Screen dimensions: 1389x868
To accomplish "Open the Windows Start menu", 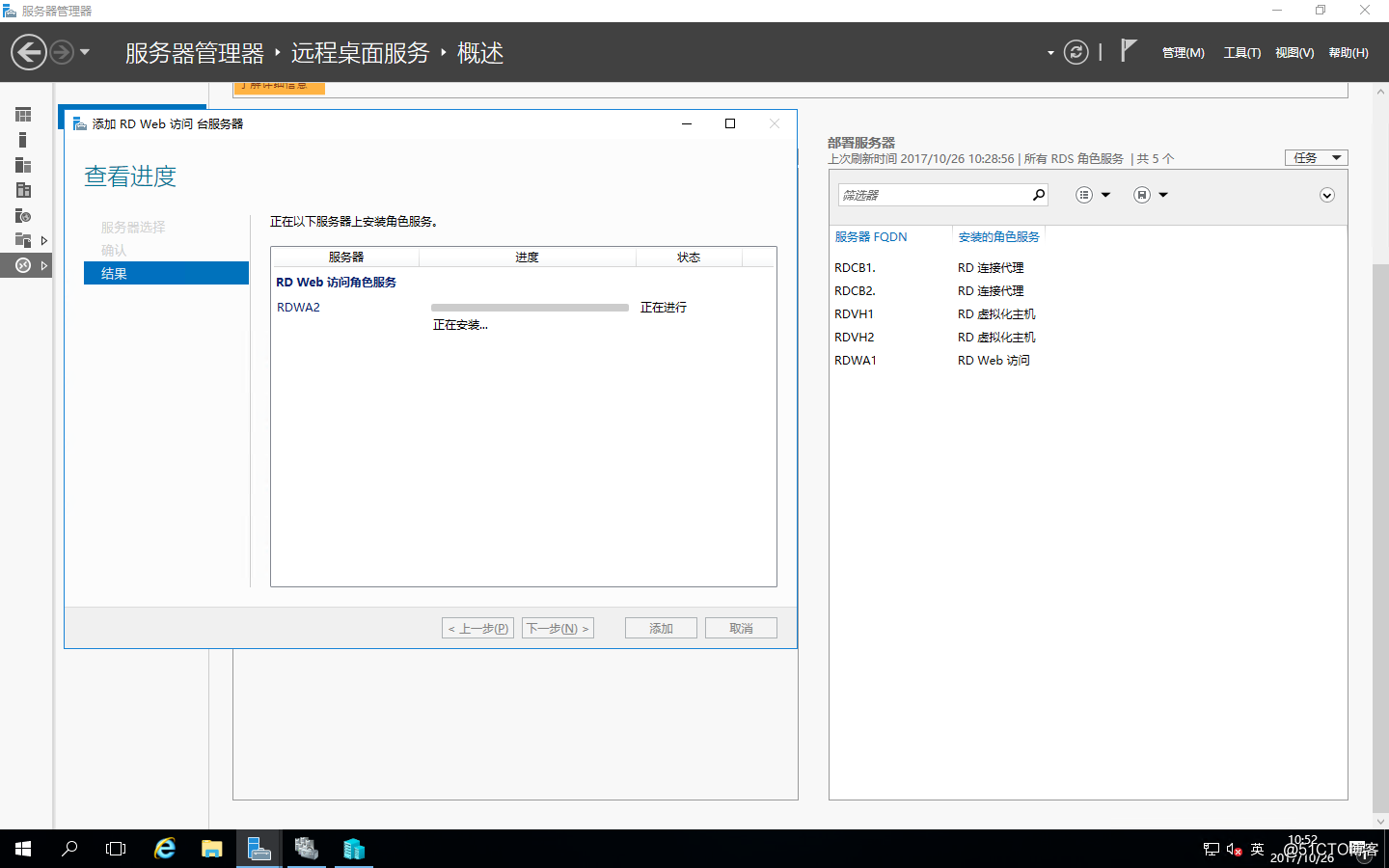I will click(x=23, y=849).
